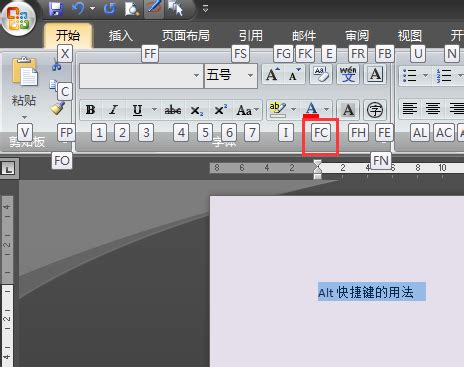Insert an enclosed character with circled 字
Screen dimensions: 464x367
point(375,110)
